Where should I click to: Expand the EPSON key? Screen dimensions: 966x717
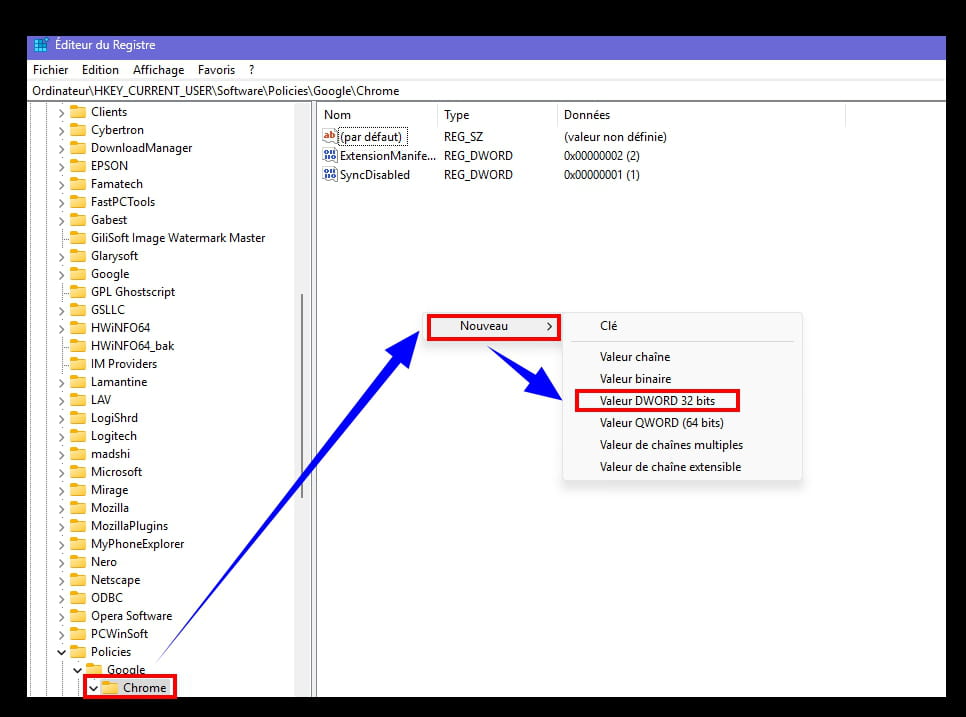pos(61,166)
